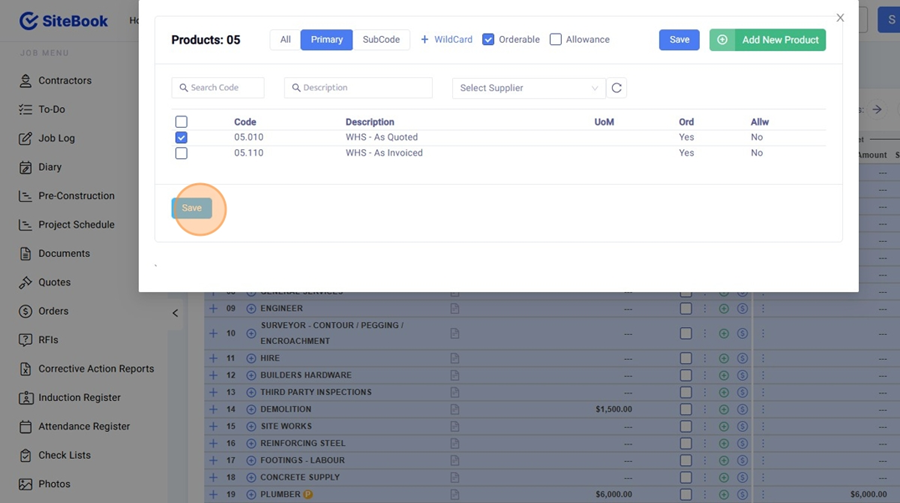
Task: Enable the Allowance checkbox
Action: point(556,40)
